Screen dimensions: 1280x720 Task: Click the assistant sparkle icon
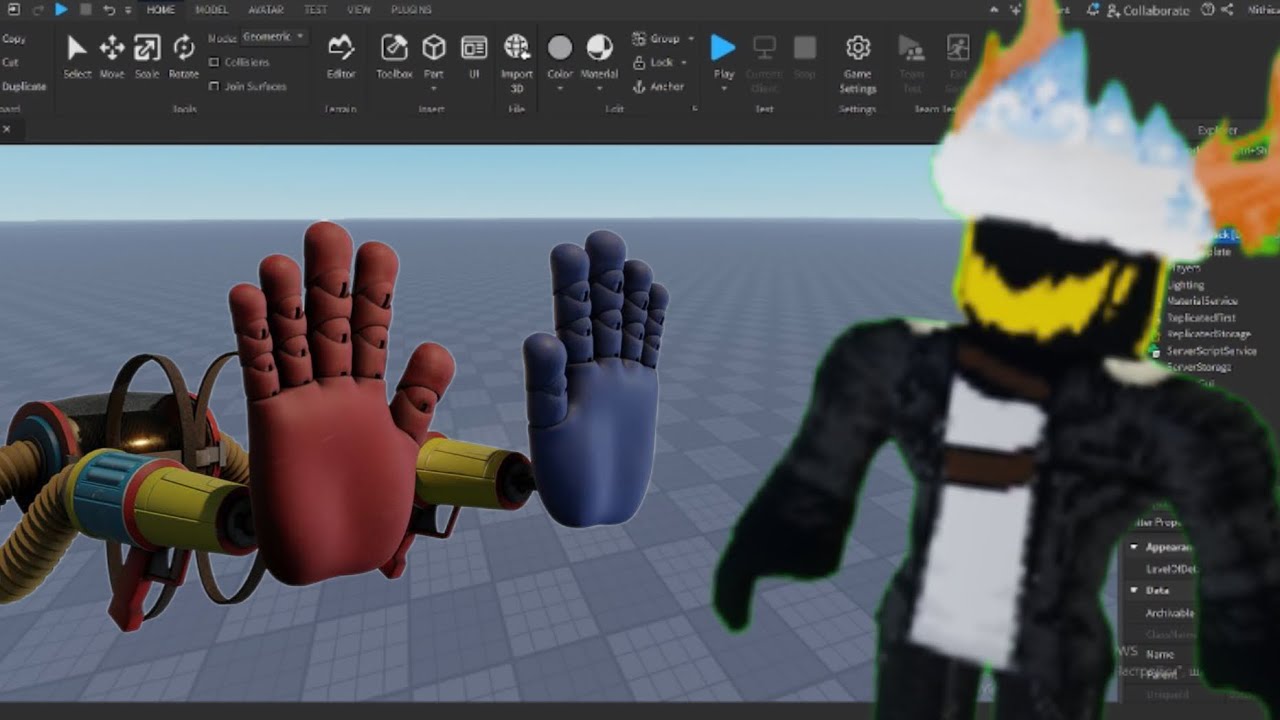coord(1014,9)
